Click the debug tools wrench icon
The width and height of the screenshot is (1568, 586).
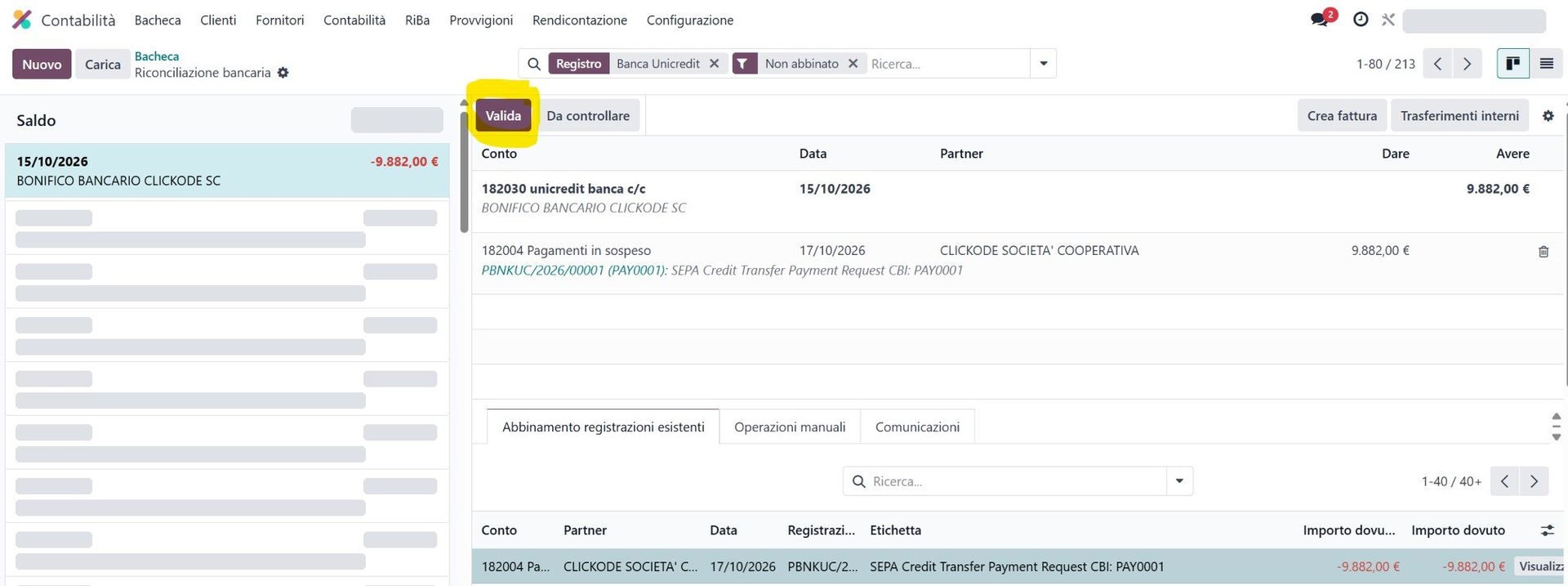[1388, 20]
